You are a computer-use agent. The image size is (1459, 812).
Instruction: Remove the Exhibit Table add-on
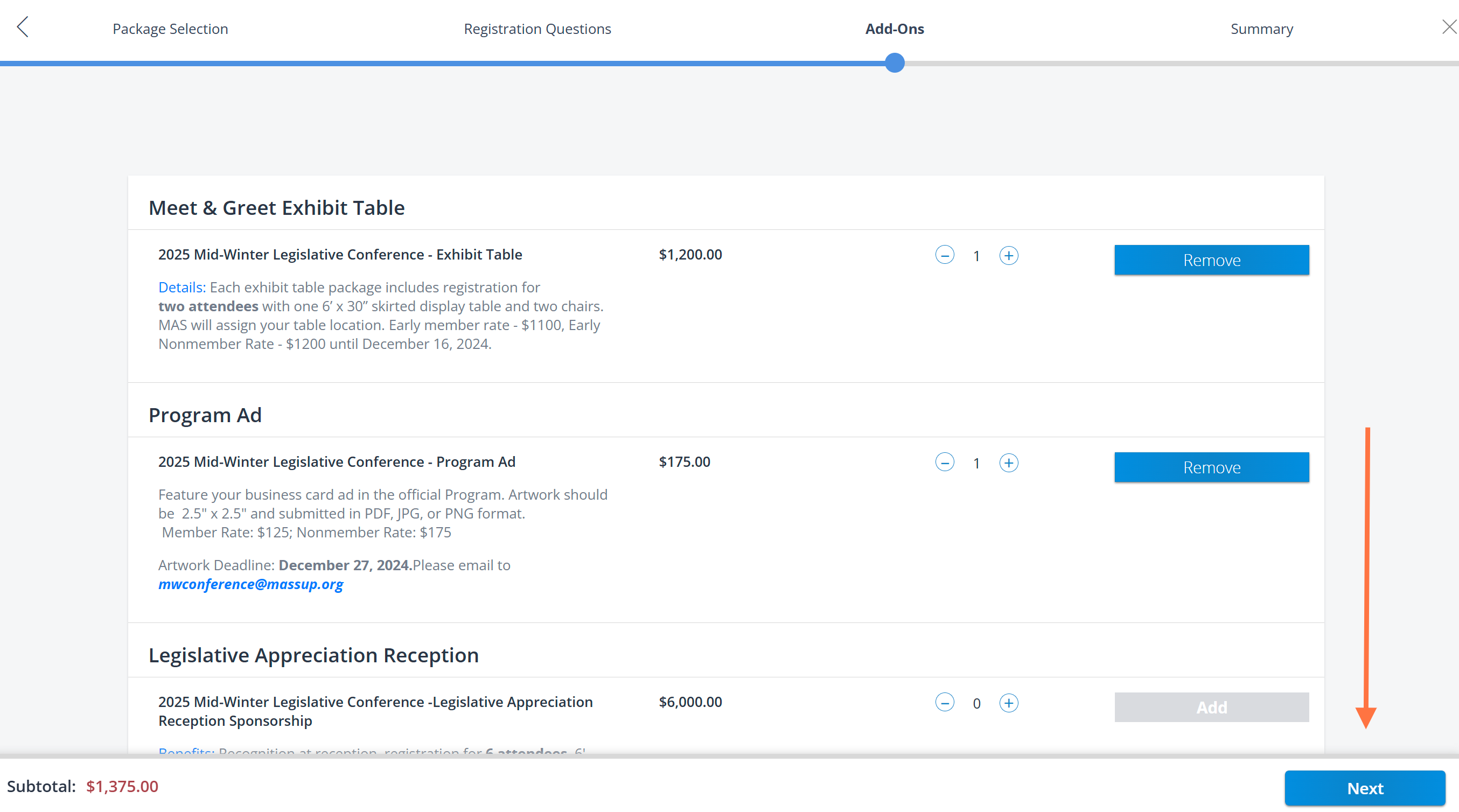[1211, 260]
